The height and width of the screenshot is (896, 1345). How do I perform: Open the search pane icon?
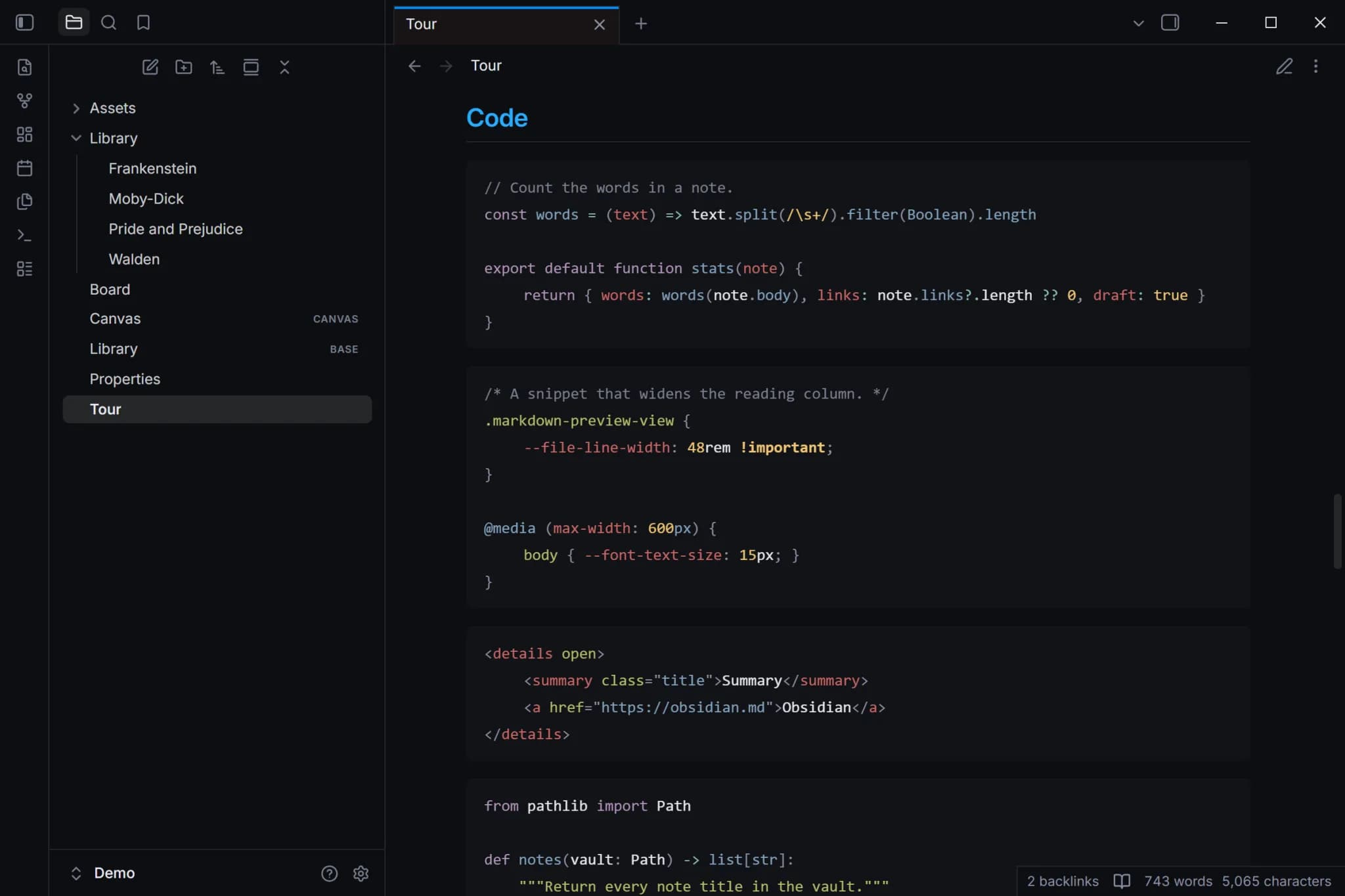click(x=108, y=22)
